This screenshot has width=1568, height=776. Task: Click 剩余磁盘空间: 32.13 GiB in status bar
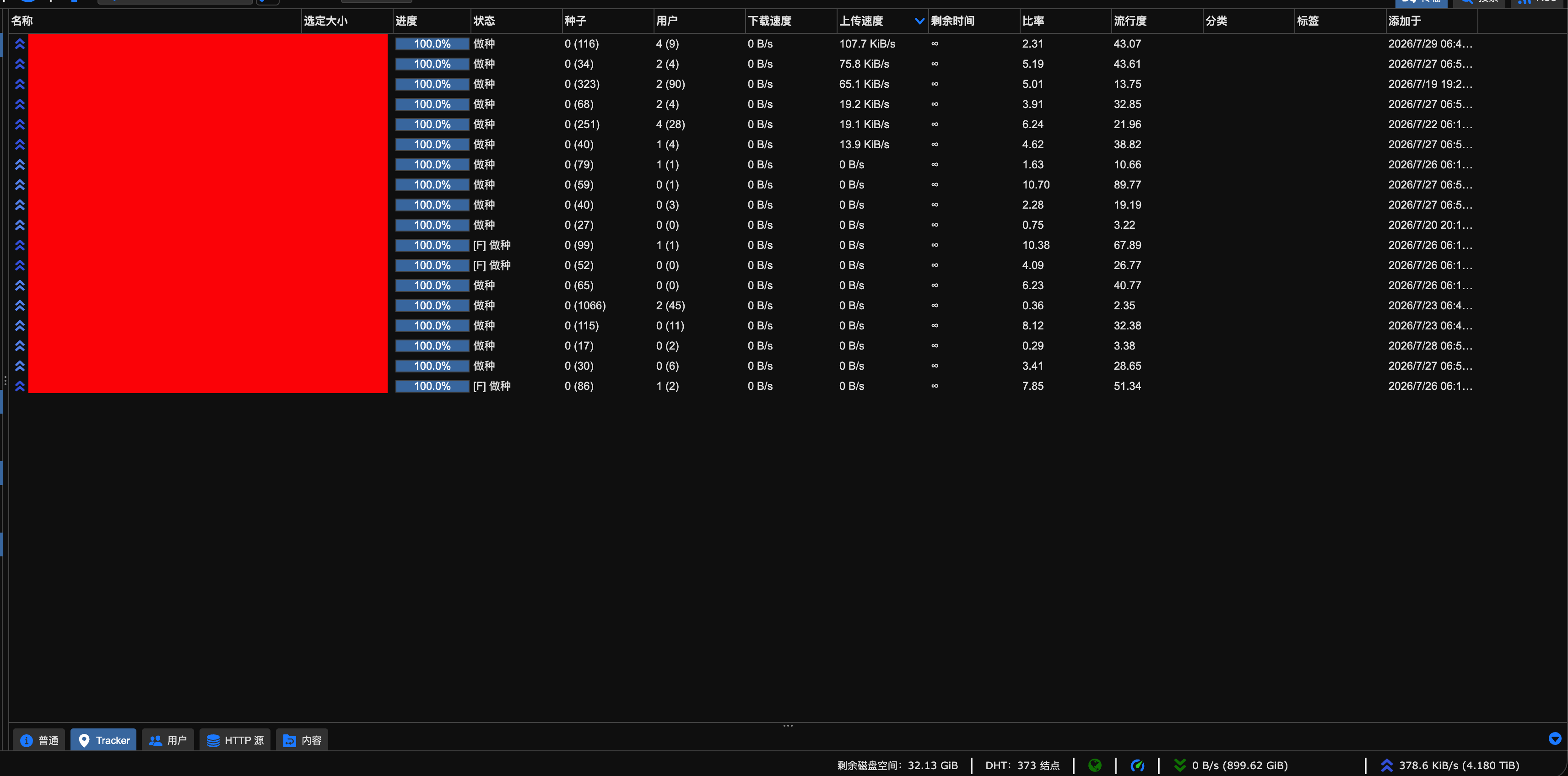897,765
